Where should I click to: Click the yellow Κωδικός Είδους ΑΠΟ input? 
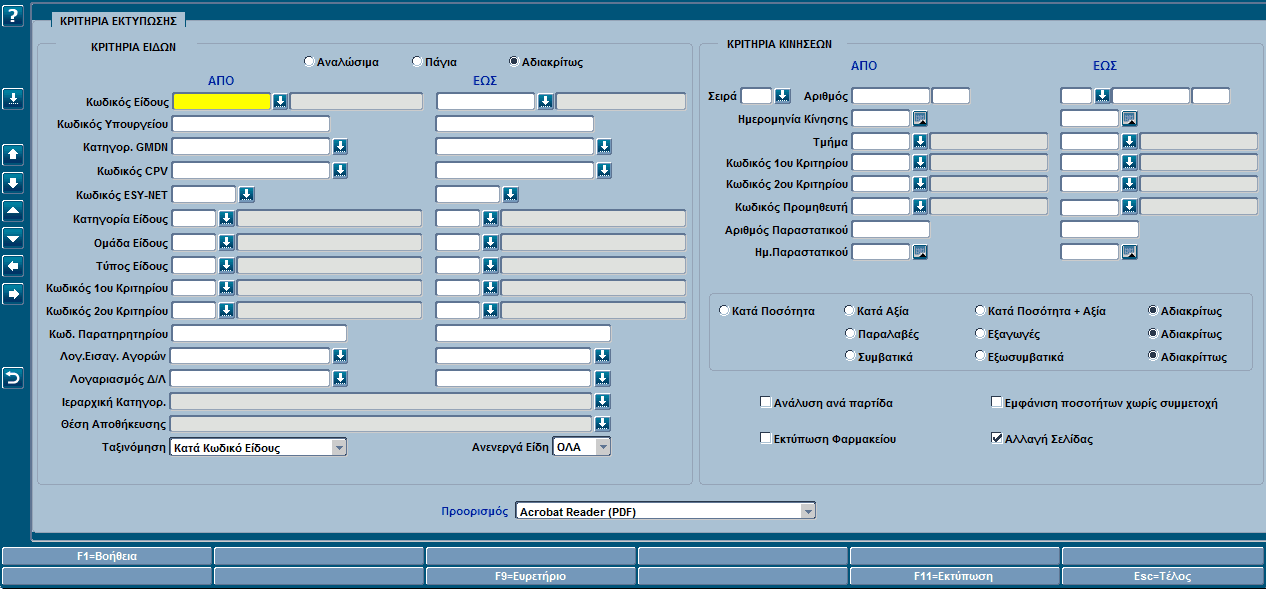[x=222, y=101]
